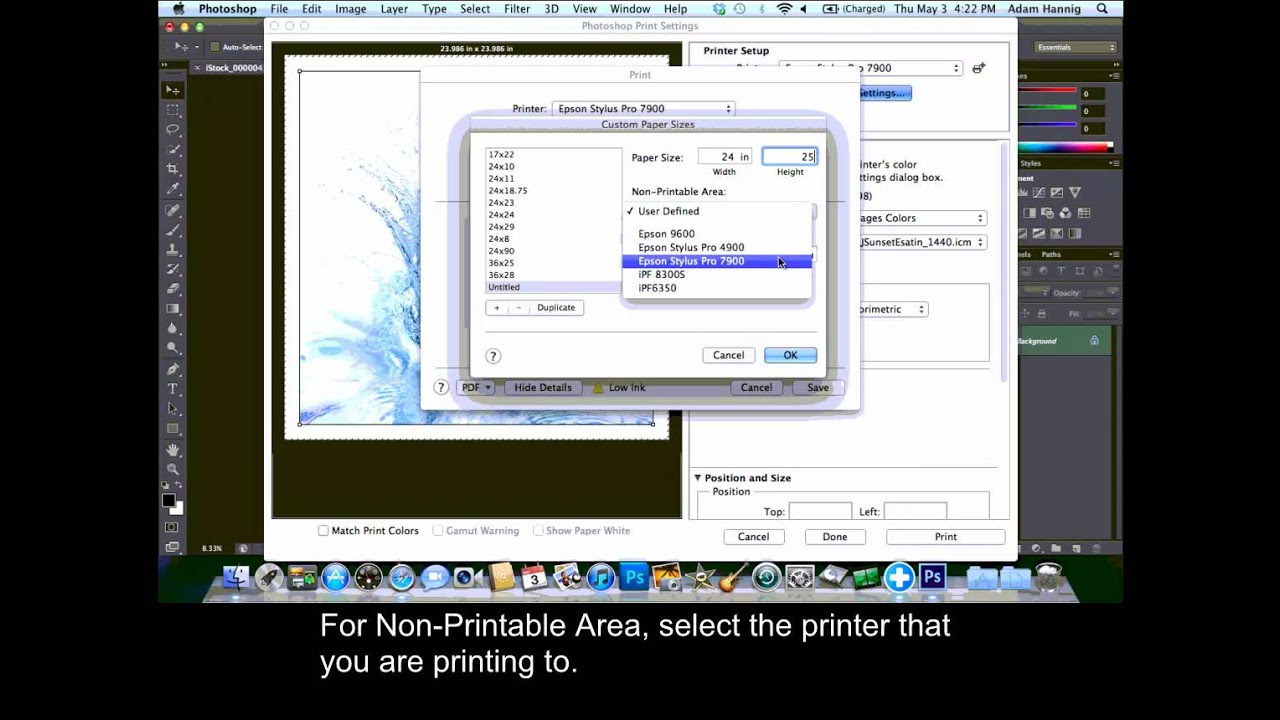Click the paper Width input field
Viewport: 1280px width, 720px height.
coord(724,156)
